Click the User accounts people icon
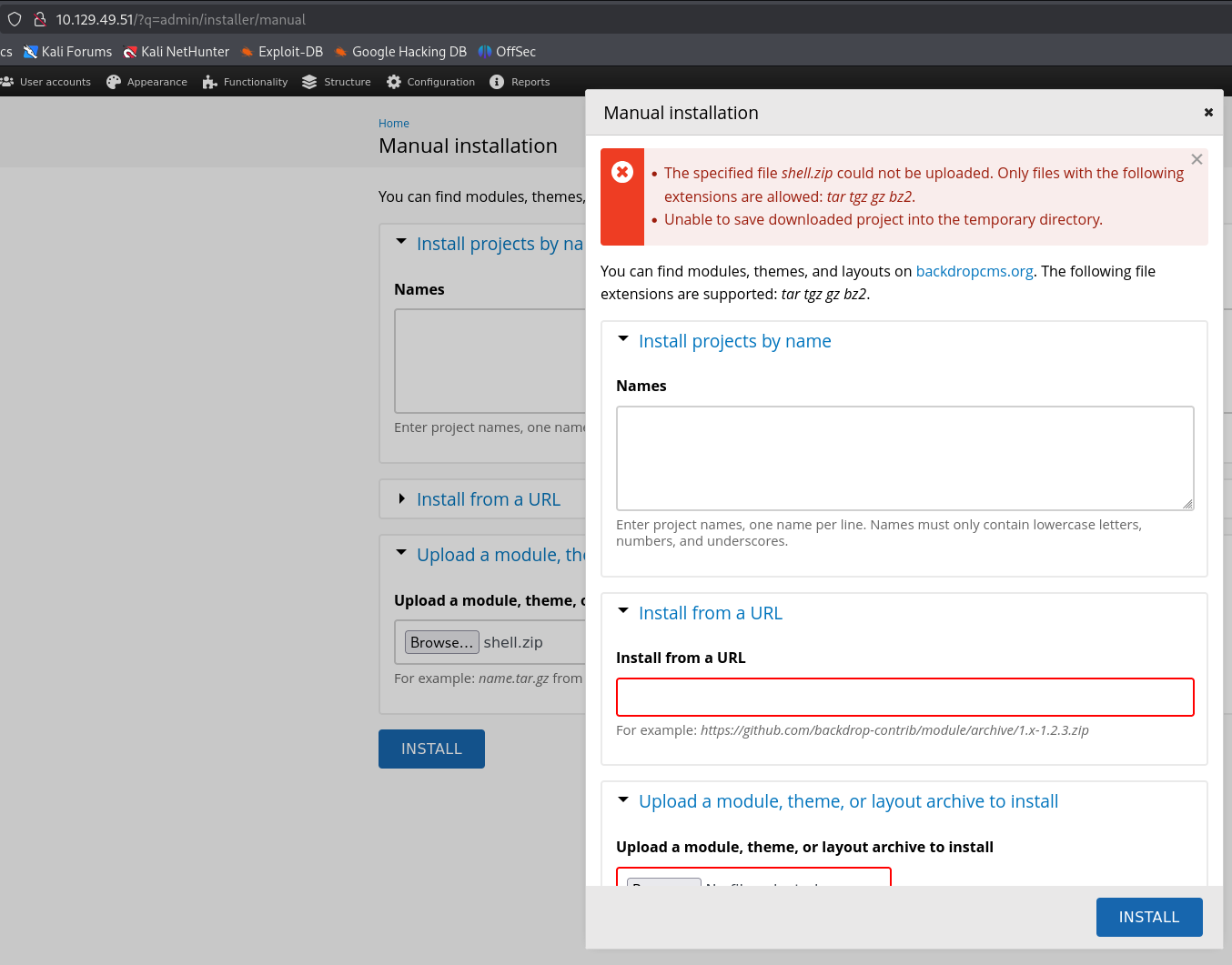Image resolution: width=1232 pixels, height=965 pixels. coord(7,82)
